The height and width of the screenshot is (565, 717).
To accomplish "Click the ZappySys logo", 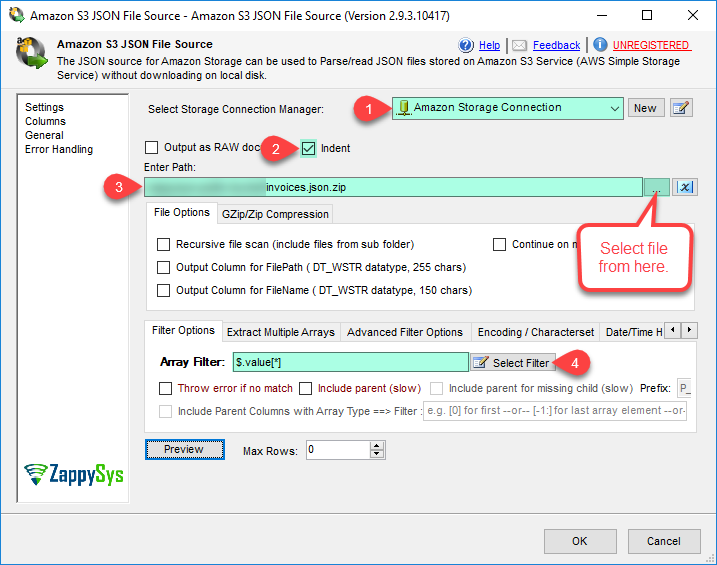I will 74,474.
